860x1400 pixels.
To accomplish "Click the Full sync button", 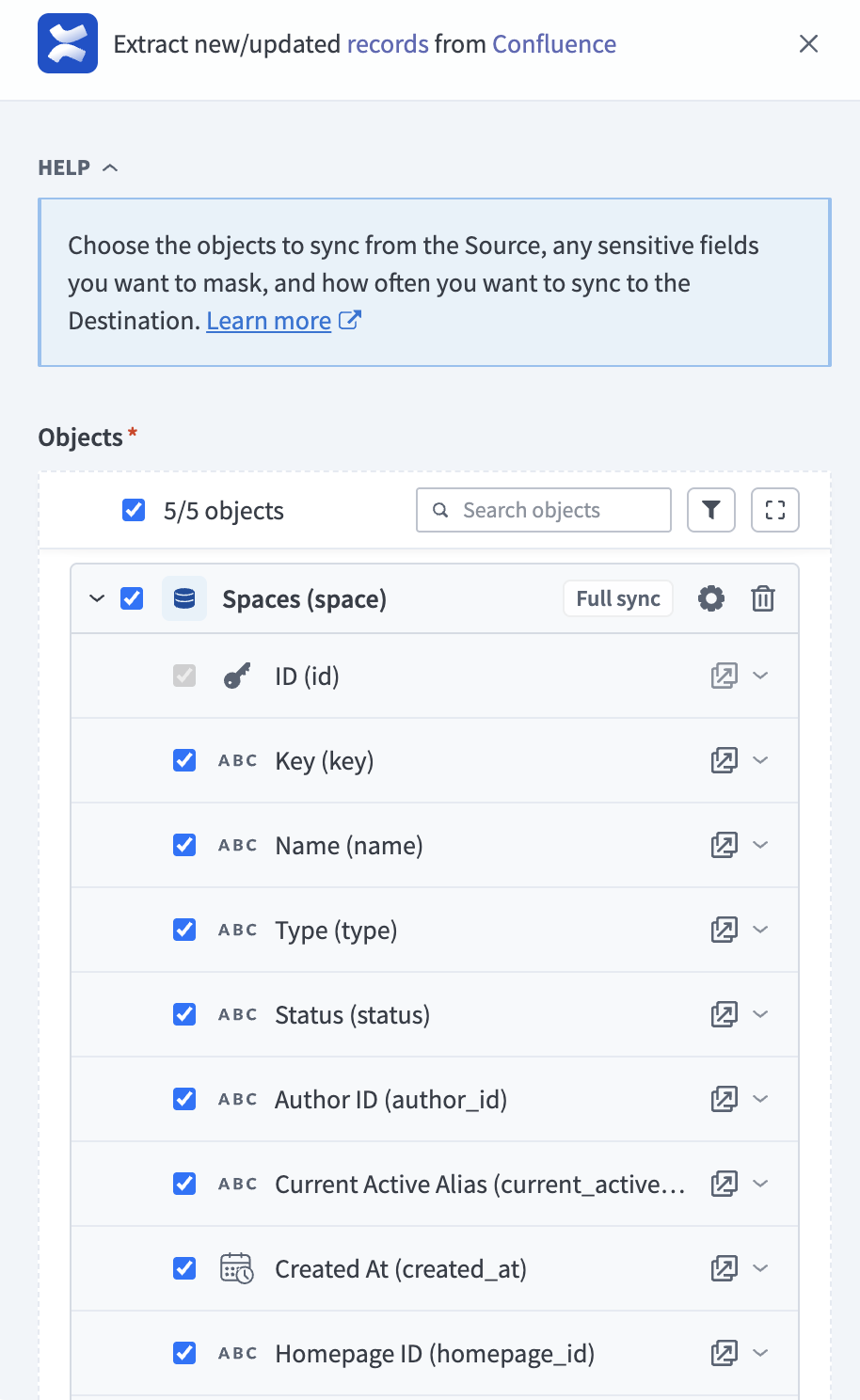I will pyautogui.click(x=618, y=598).
